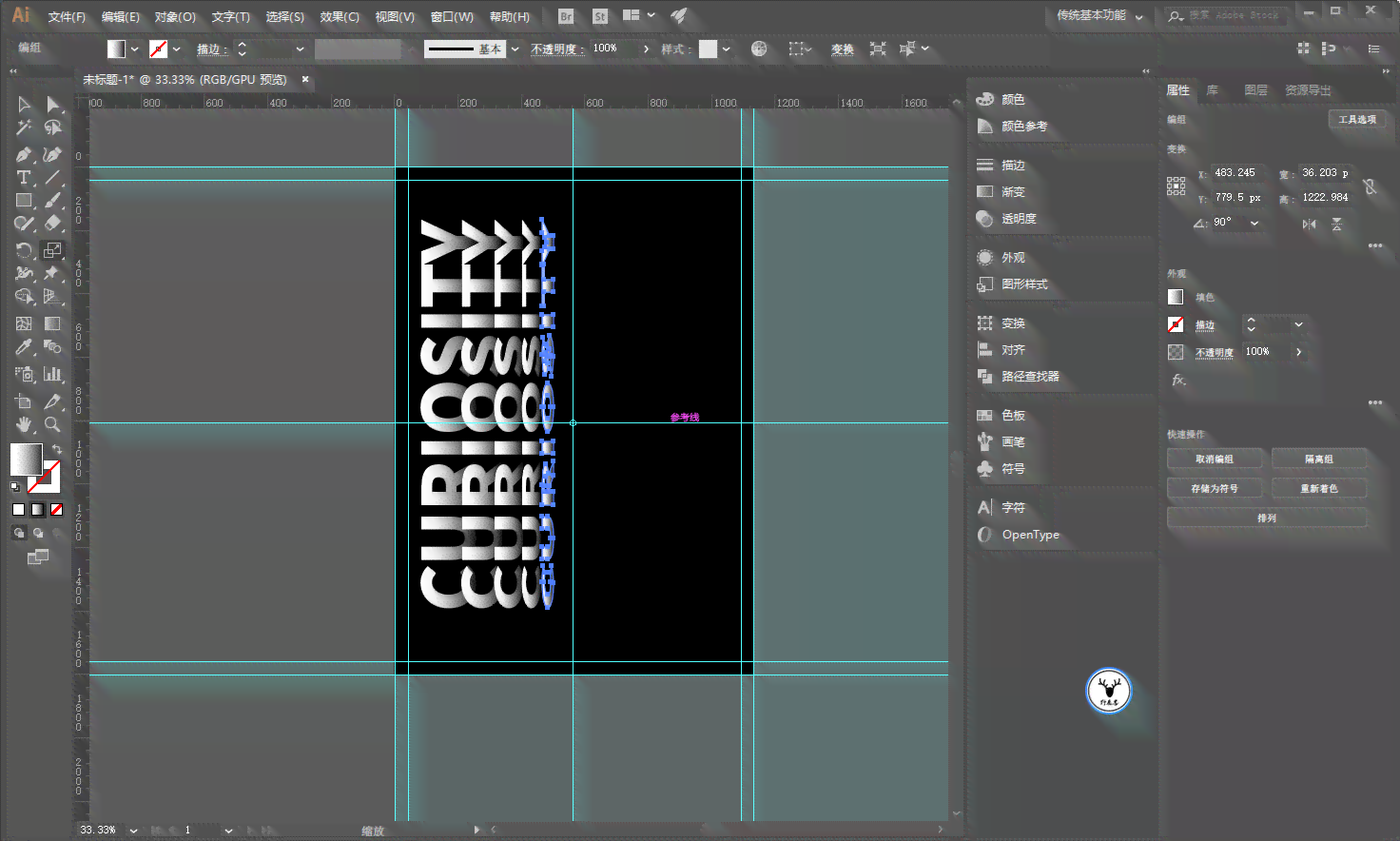Activate the Hand tool

[x=24, y=424]
